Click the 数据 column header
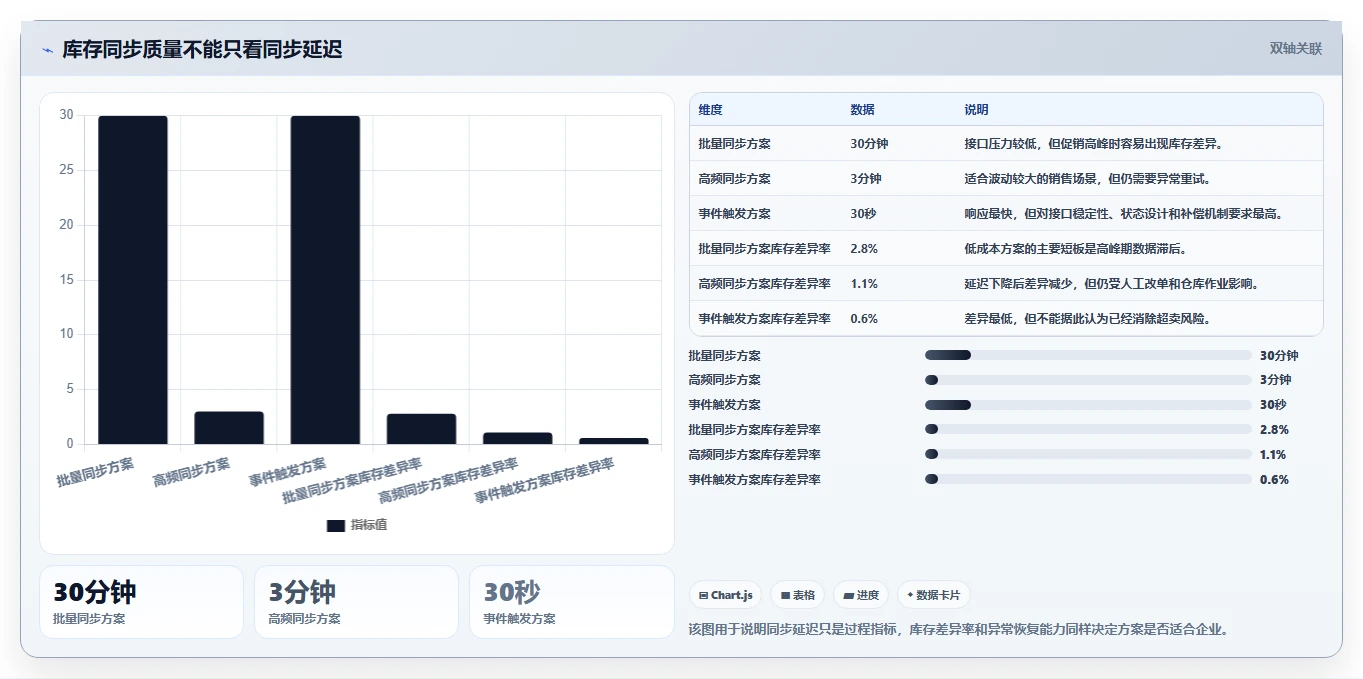1363x679 pixels. tap(863, 110)
